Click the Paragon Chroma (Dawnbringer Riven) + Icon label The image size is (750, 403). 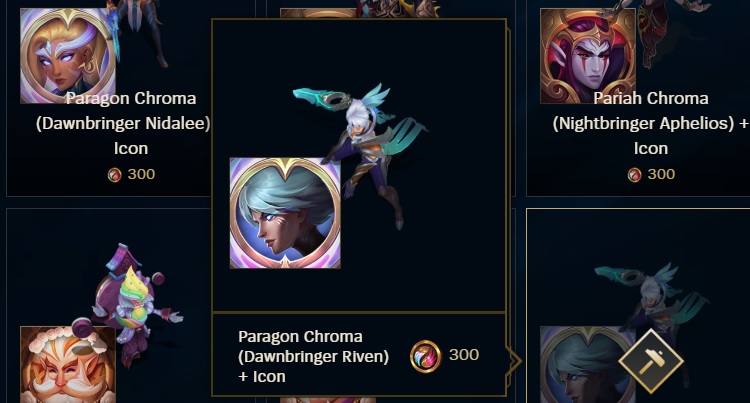pyautogui.click(x=313, y=357)
